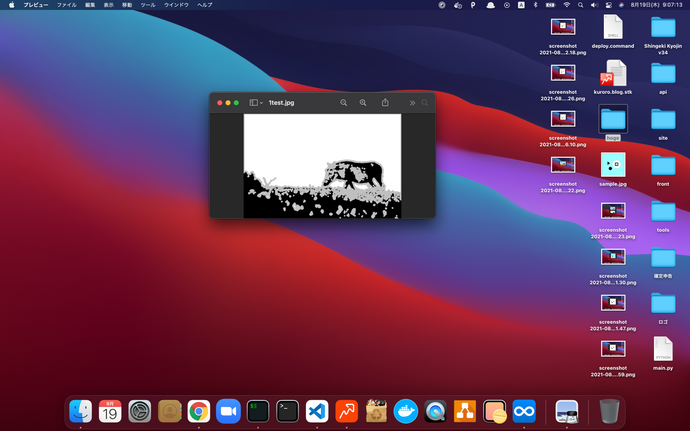Open the recycle box app in Dock
This screenshot has width=690, height=431.
pos(376,411)
